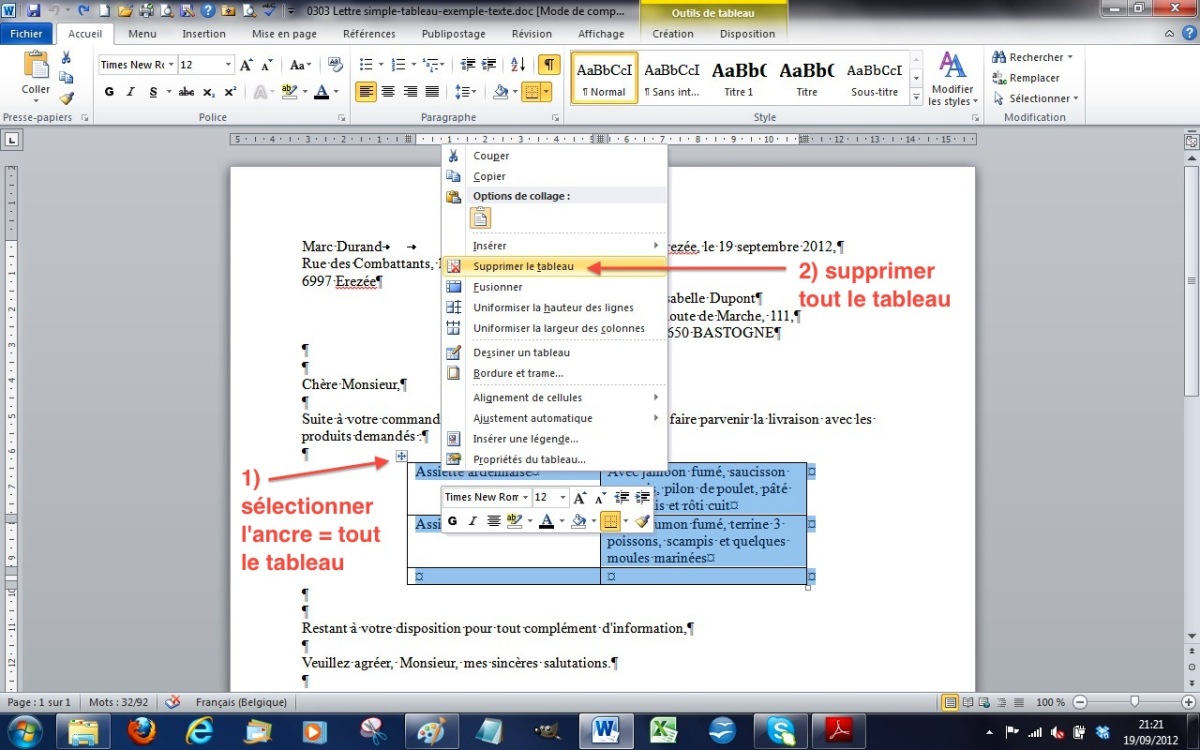The image size is (1200, 750).
Task: Open the font name dropdown in the ribbon
Action: point(171,65)
